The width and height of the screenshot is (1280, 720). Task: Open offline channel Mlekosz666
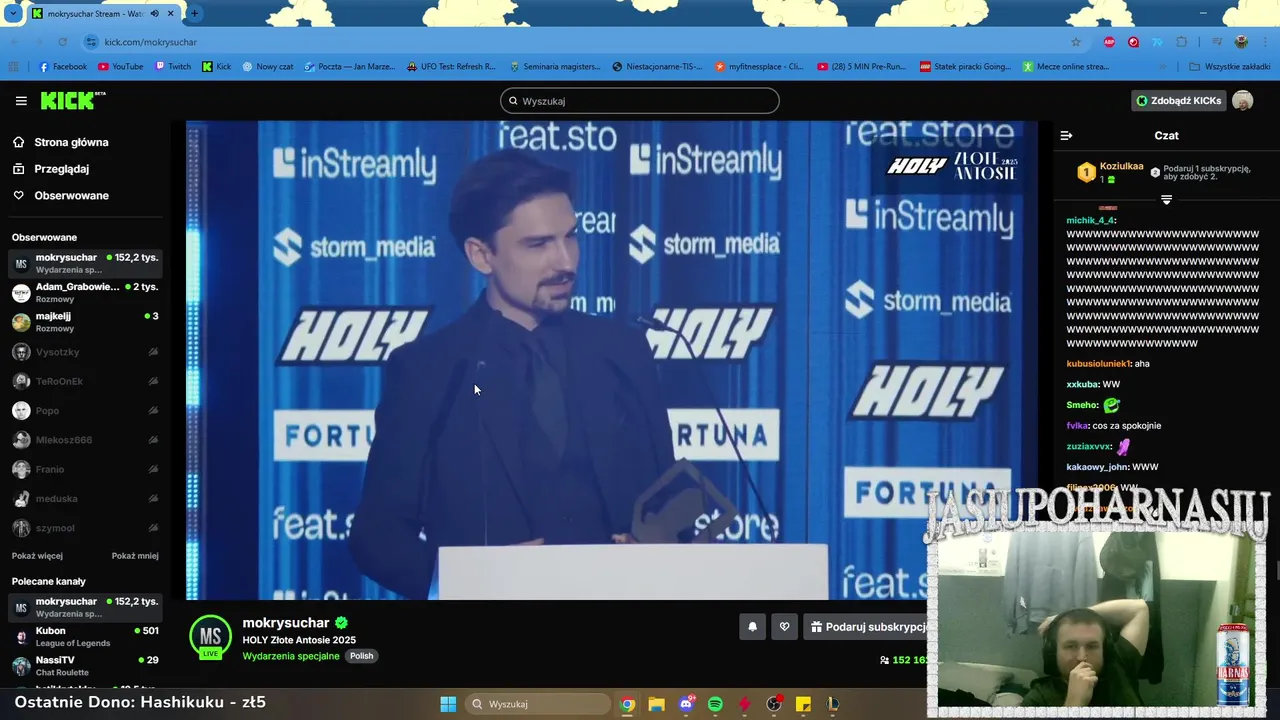85,440
